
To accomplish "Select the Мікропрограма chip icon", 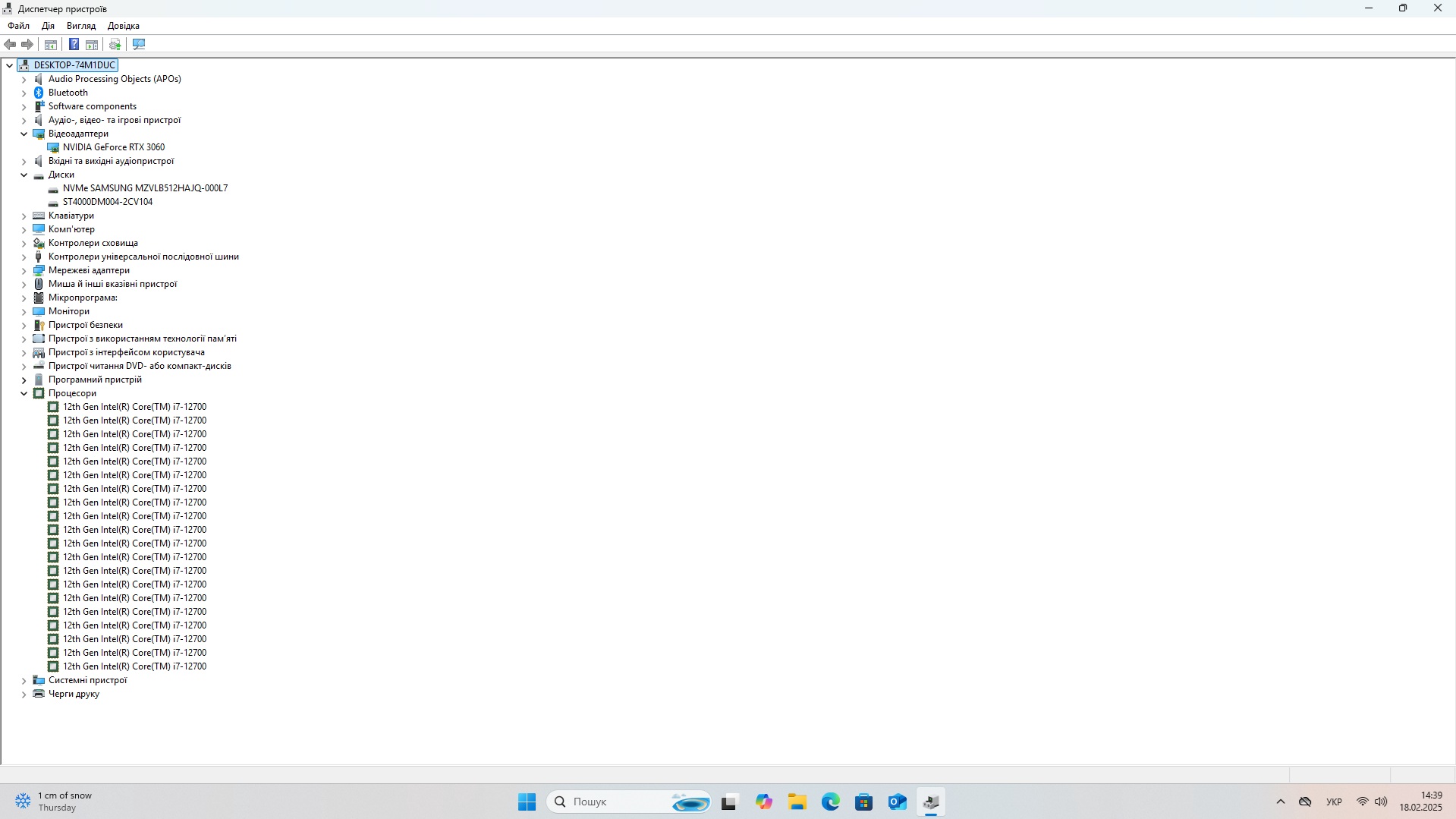I will click(x=39, y=298).
